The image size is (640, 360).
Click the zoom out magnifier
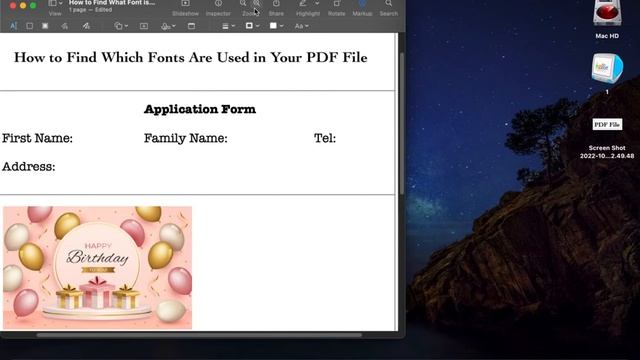(243, 4)
